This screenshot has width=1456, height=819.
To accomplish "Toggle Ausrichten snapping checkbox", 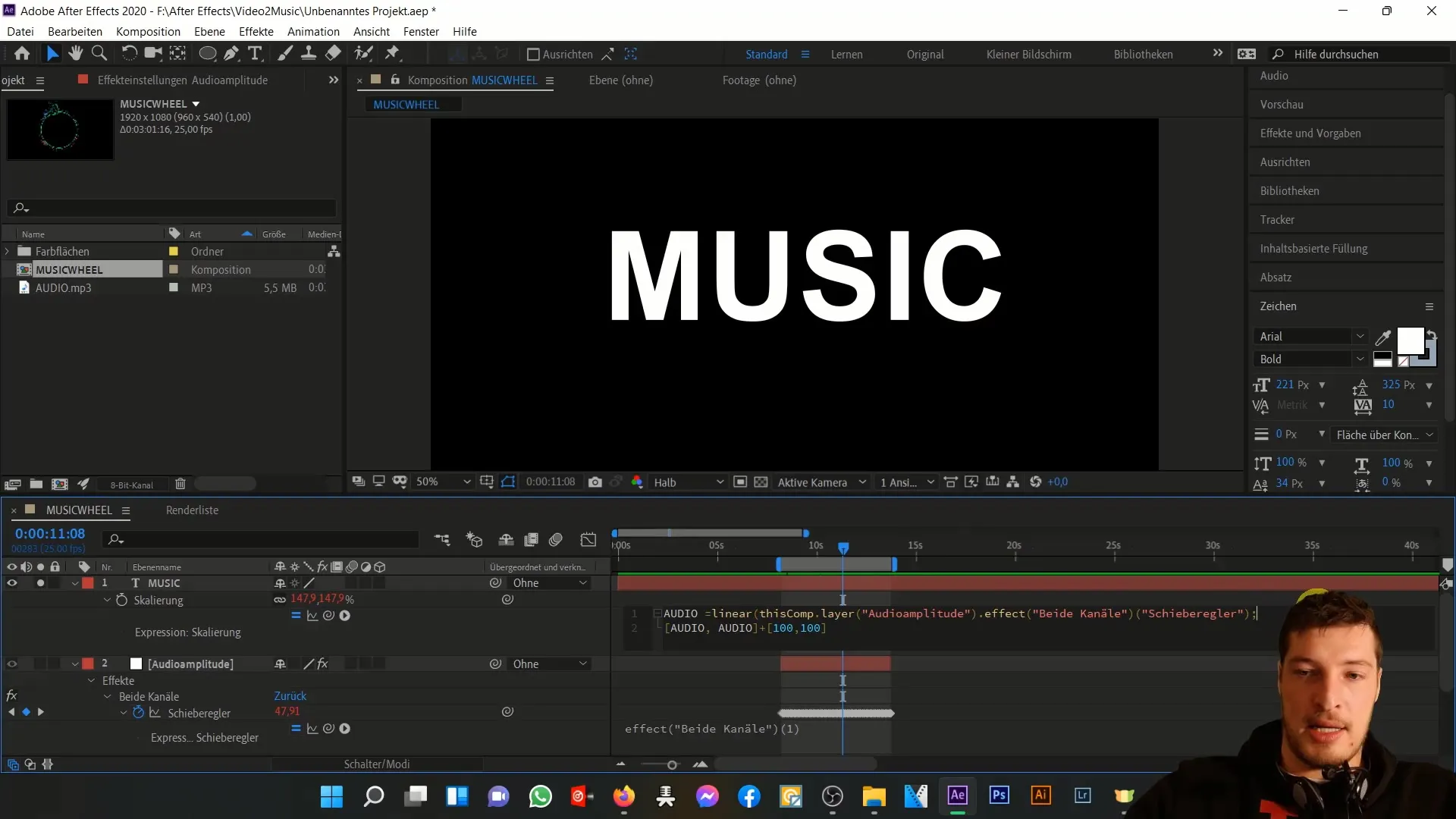I will tap(533, 55).
